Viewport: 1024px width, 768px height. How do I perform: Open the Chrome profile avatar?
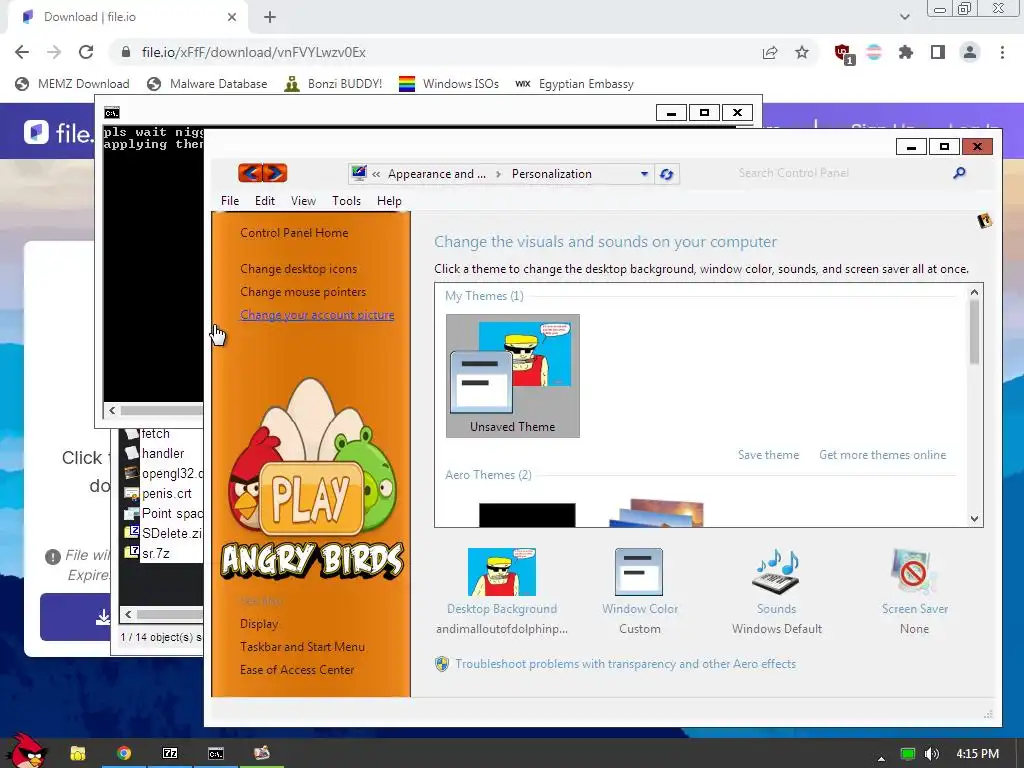(x=970, y=52)
